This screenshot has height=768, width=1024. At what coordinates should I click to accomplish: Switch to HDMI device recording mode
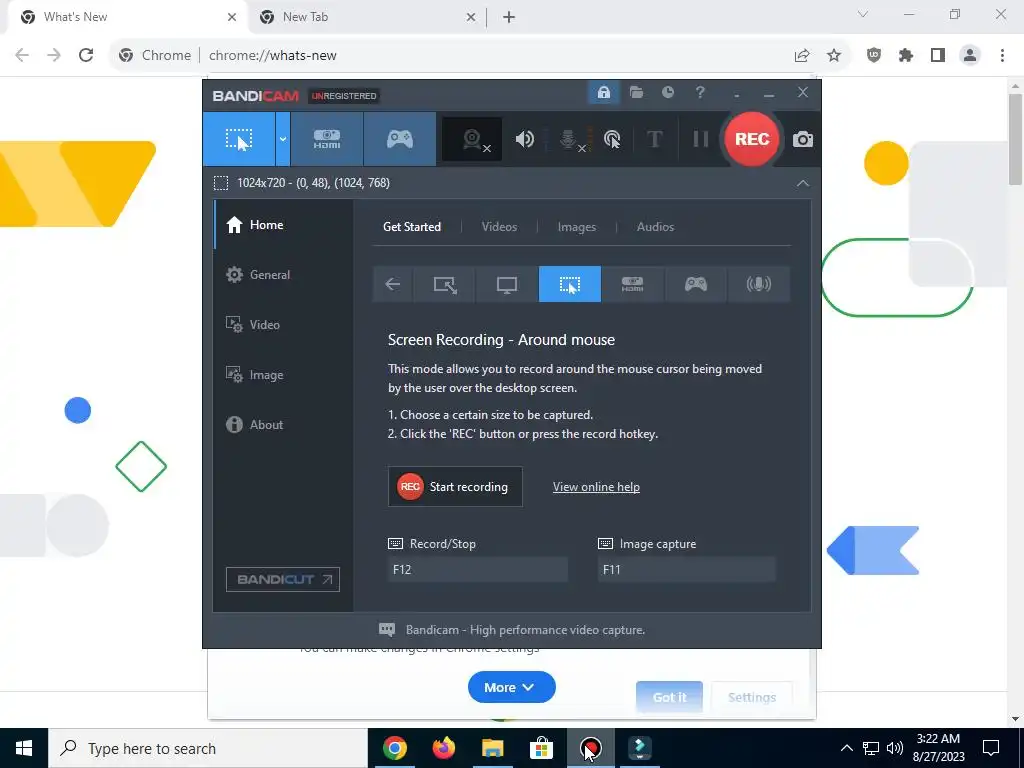point(327,139)
